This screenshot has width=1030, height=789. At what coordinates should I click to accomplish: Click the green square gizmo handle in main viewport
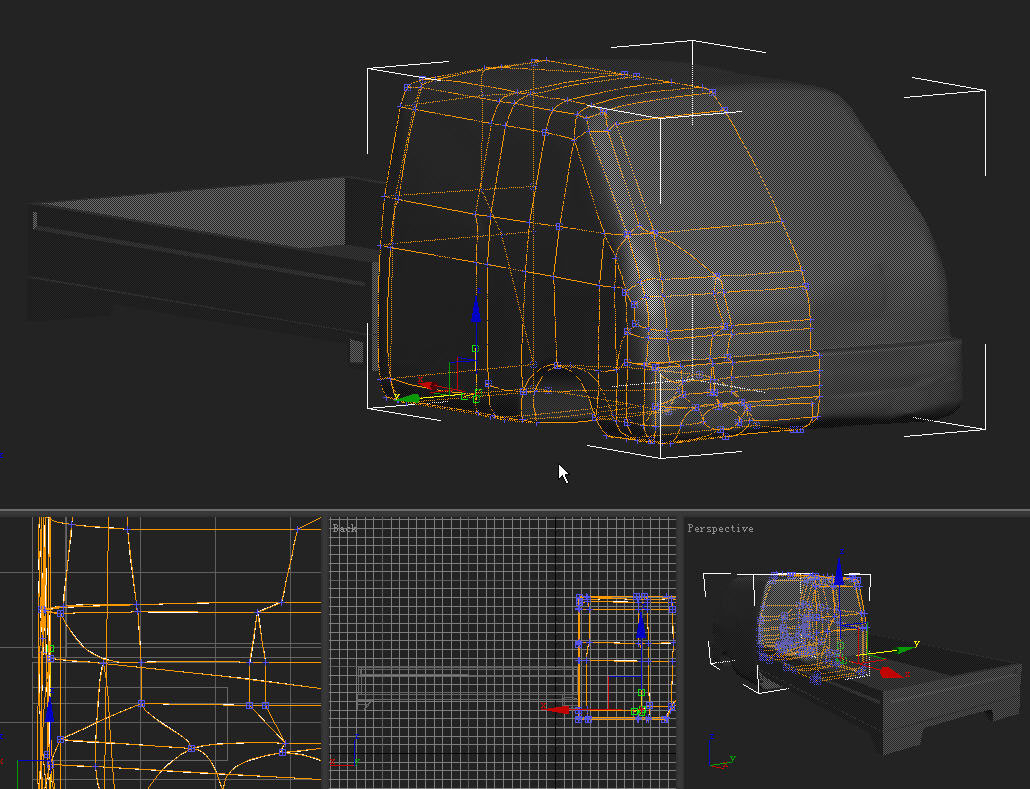[475, 349]
